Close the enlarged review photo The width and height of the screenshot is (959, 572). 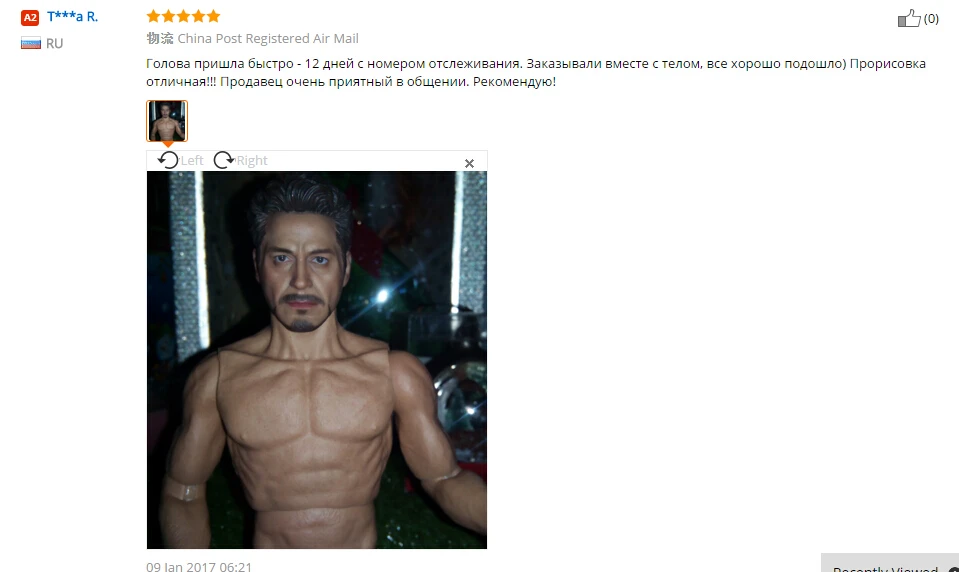[x=469, y=163]
